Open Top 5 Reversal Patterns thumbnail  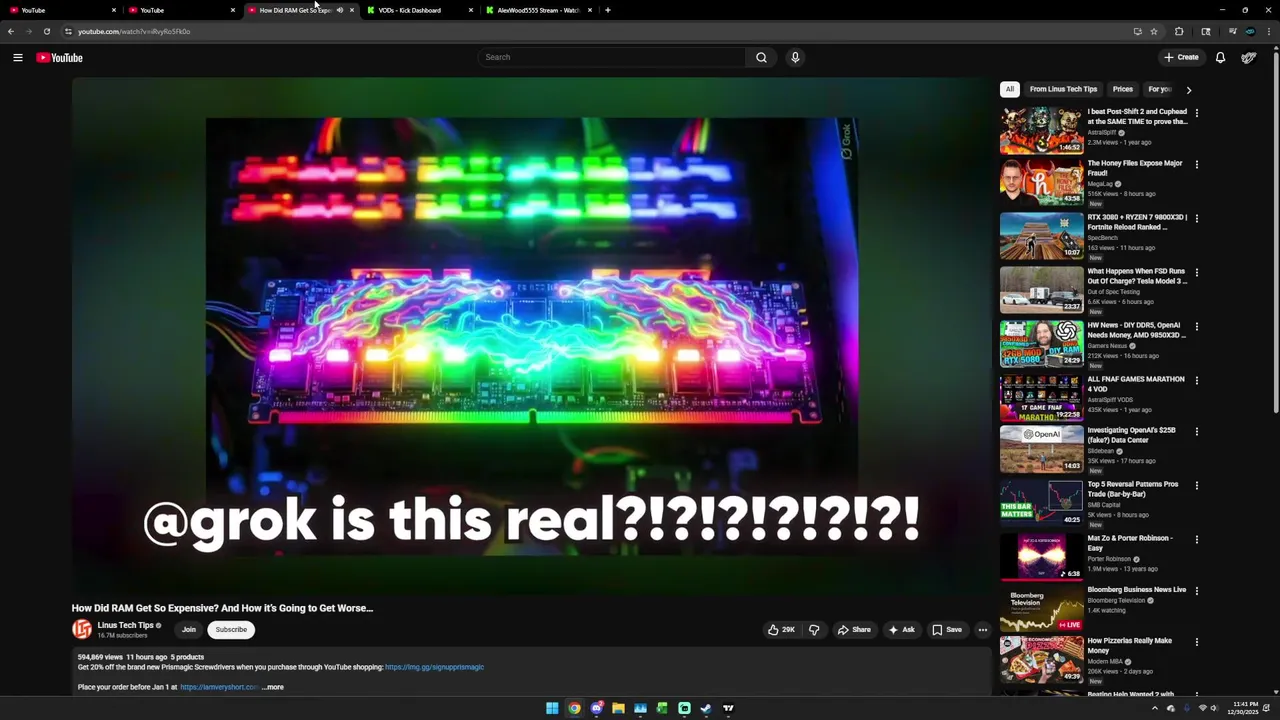coord(1041,503)
